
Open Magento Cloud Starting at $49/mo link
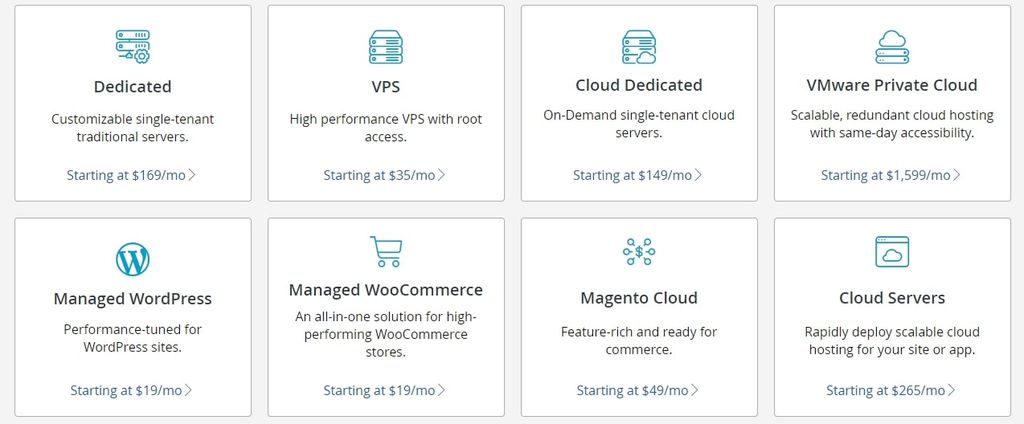point(637,390)
